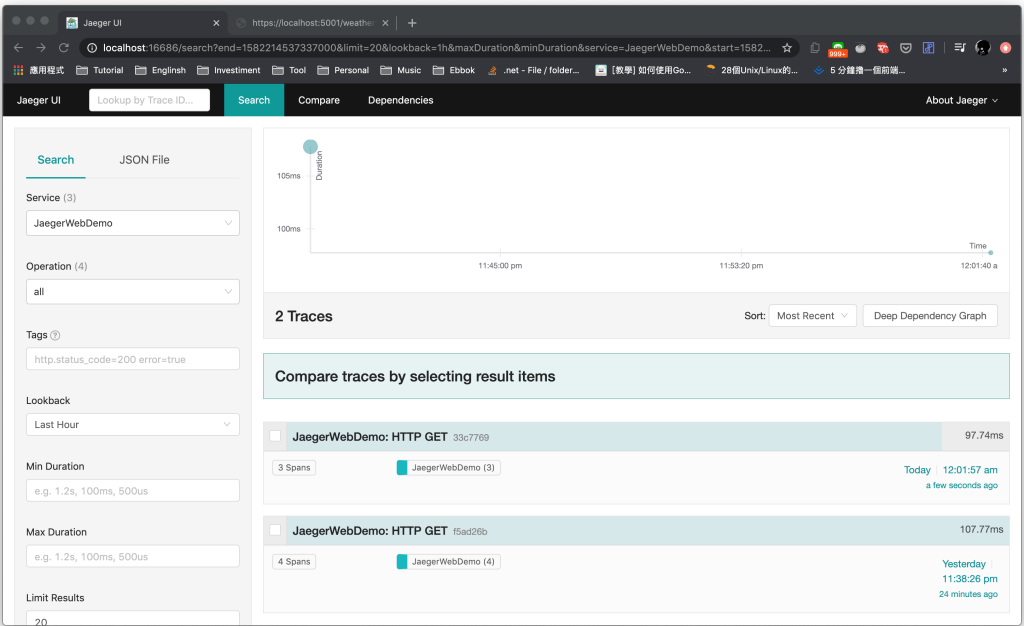The height and width of the screenshot is (626, 1024).
Task: Click the browser address bar URL
Action: pos(436,48)
